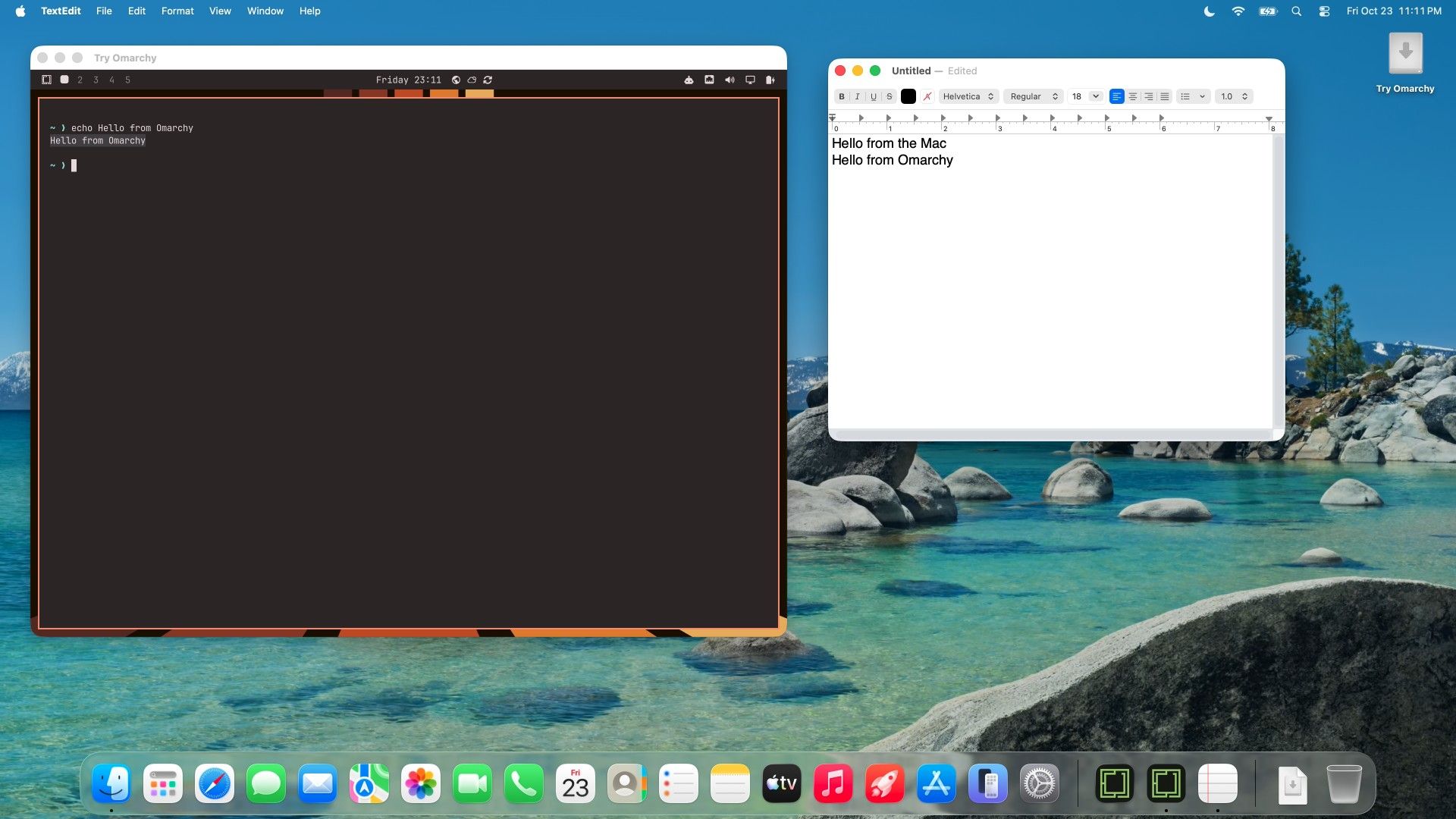Toggle Focus moon icon in menu bar
Screen dimensions: 1456x819
[x=1210, y=11]
